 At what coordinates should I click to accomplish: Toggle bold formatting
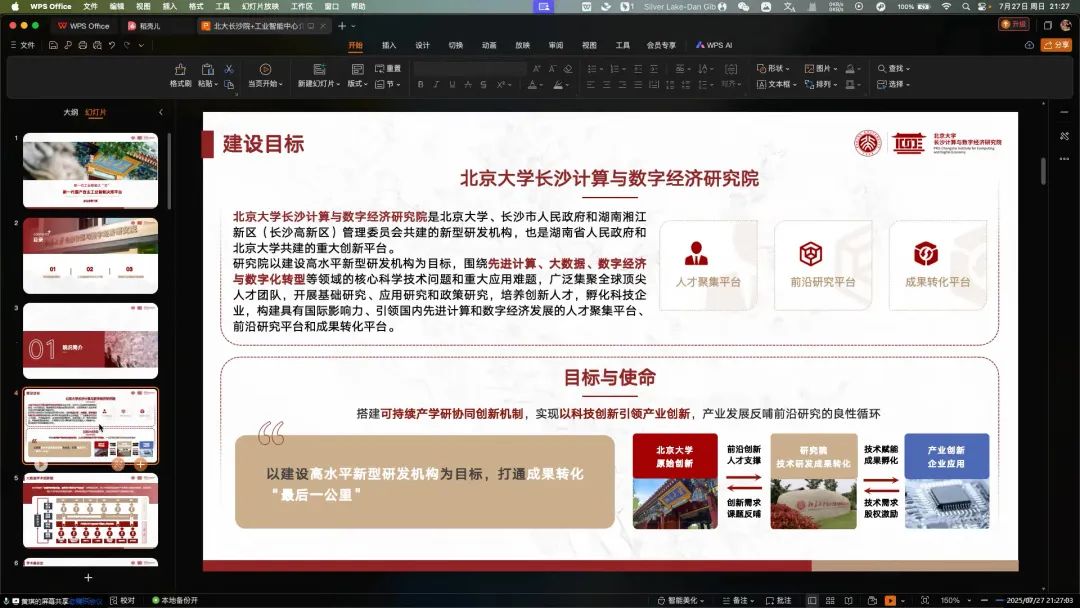tap(421, 85)
